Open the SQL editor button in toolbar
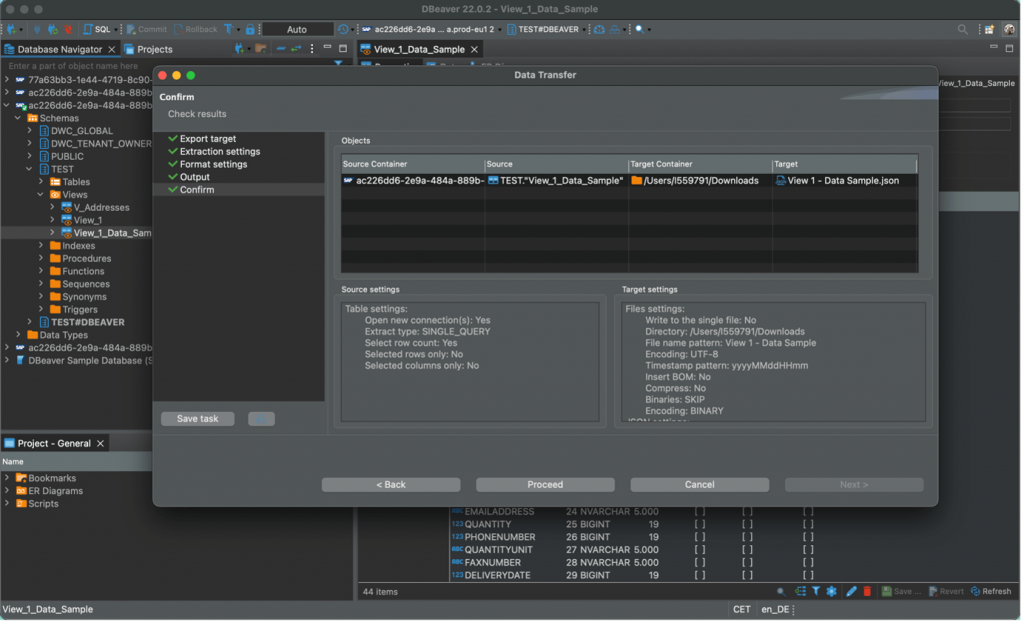 pos(97,29)
